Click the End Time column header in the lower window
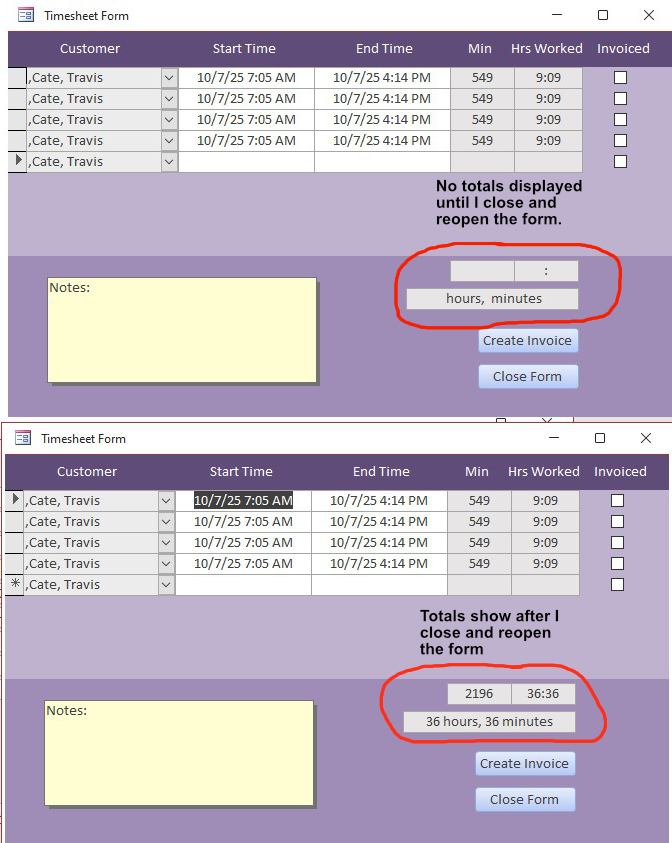 pos(381,471)
